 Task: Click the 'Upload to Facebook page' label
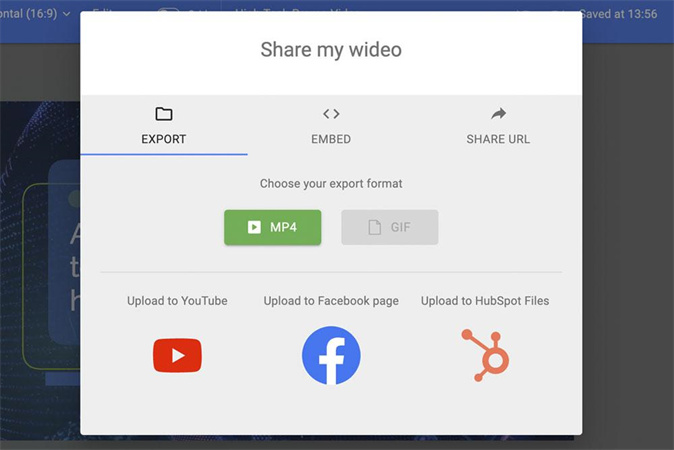[x=331, y=301]
